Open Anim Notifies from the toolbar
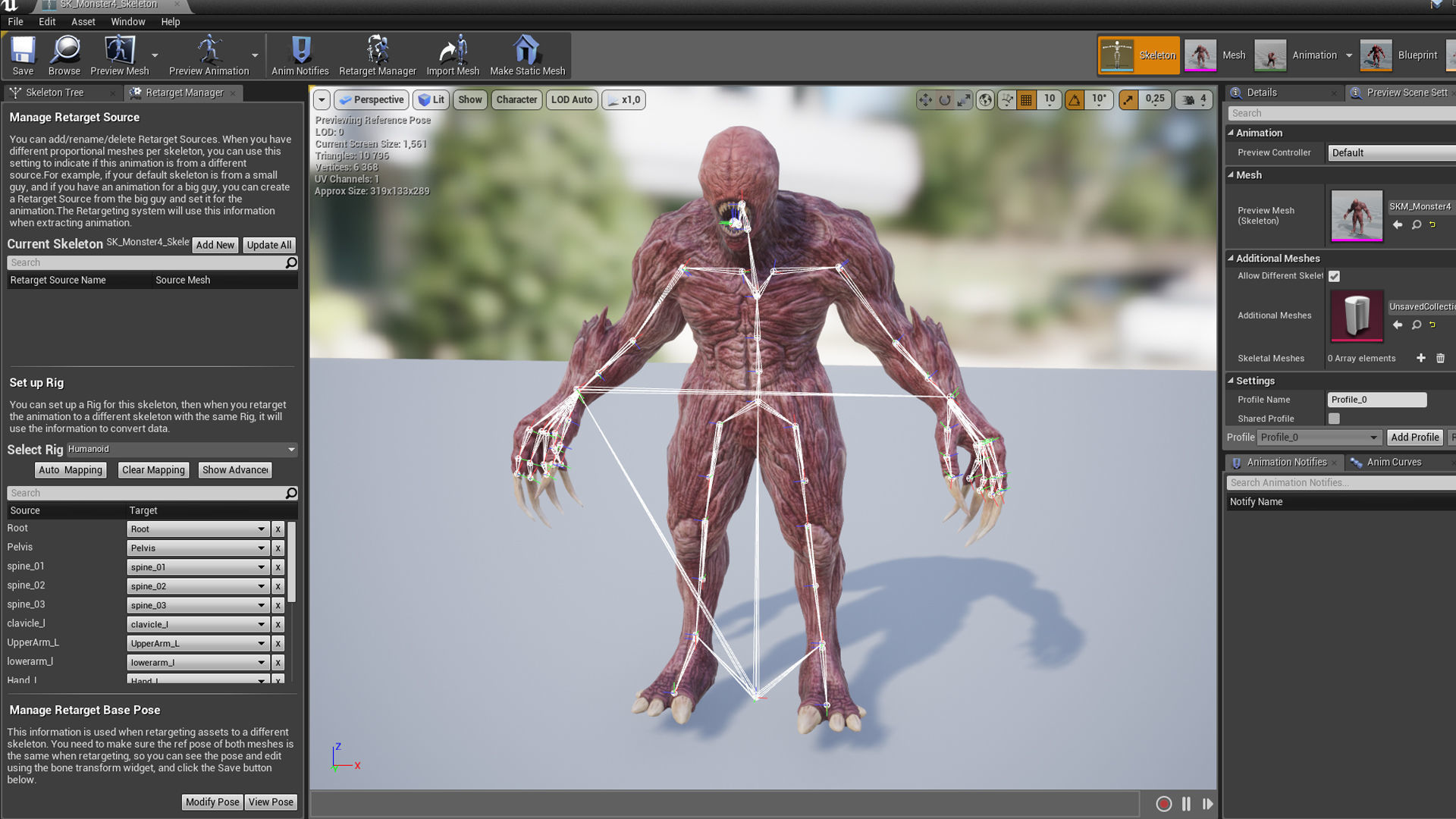The width and height of the screenshot is (1456, 819). pyautogui.click(x=300, y=55)
